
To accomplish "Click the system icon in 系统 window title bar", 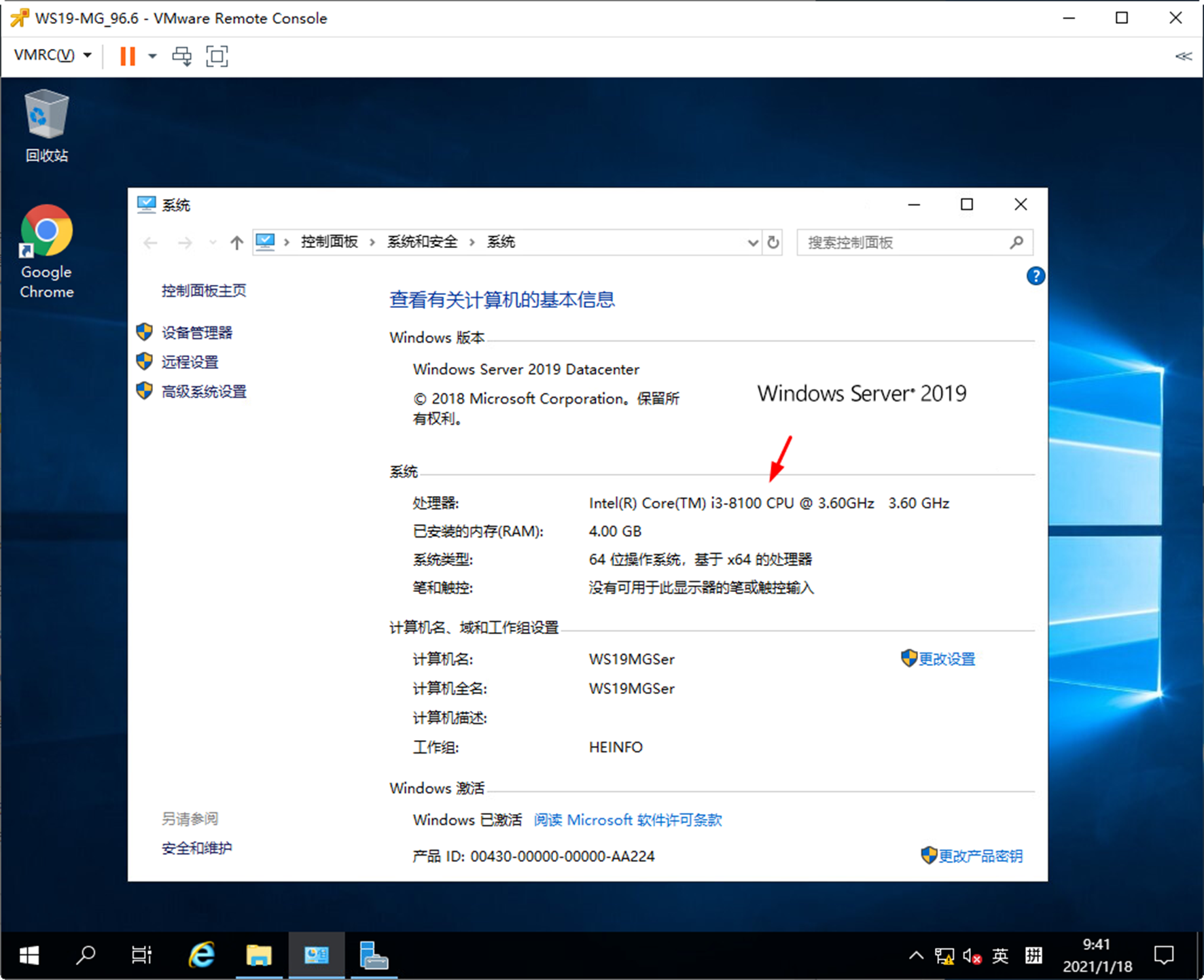I will [x=146, y=205].
